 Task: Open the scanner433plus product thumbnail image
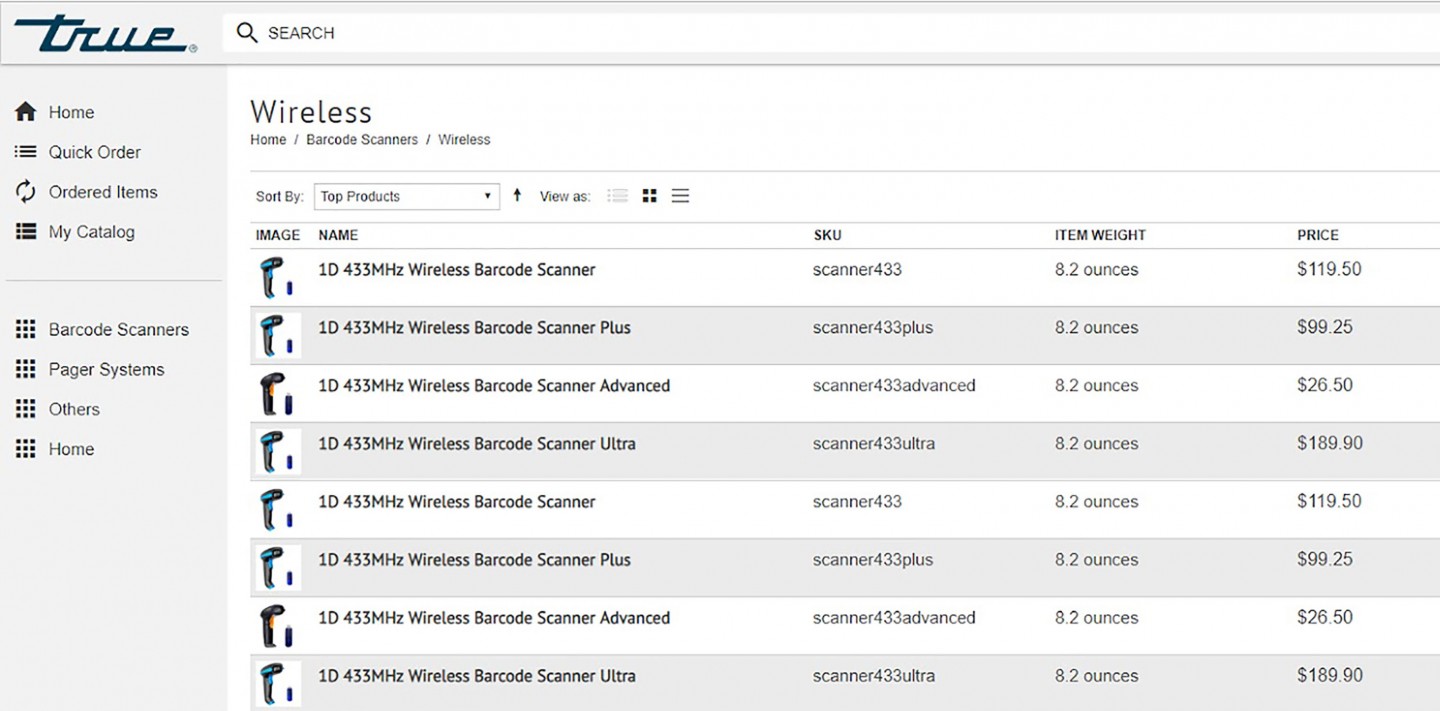277,335
